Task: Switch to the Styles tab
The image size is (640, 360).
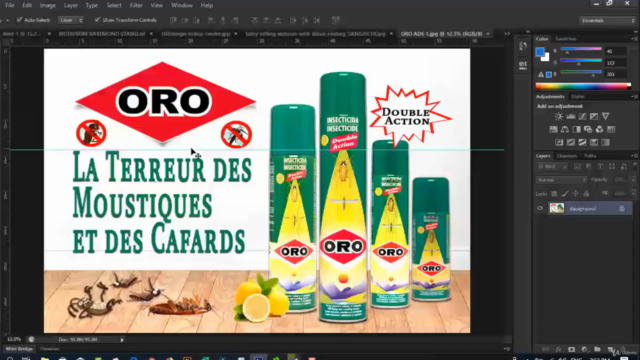Action: click(x=578, y=97)
